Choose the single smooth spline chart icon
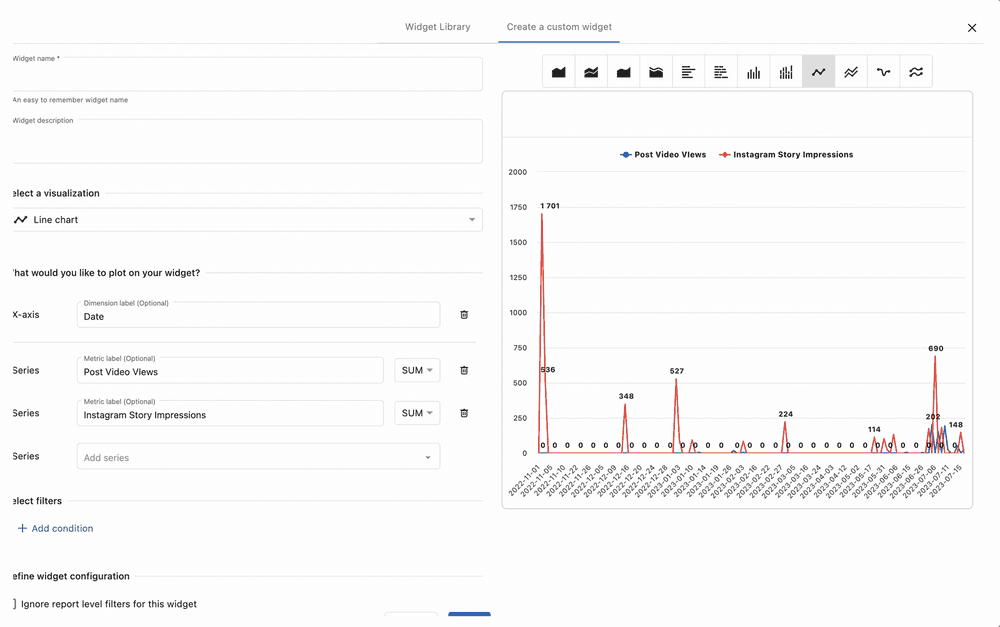 coord(883,72)
